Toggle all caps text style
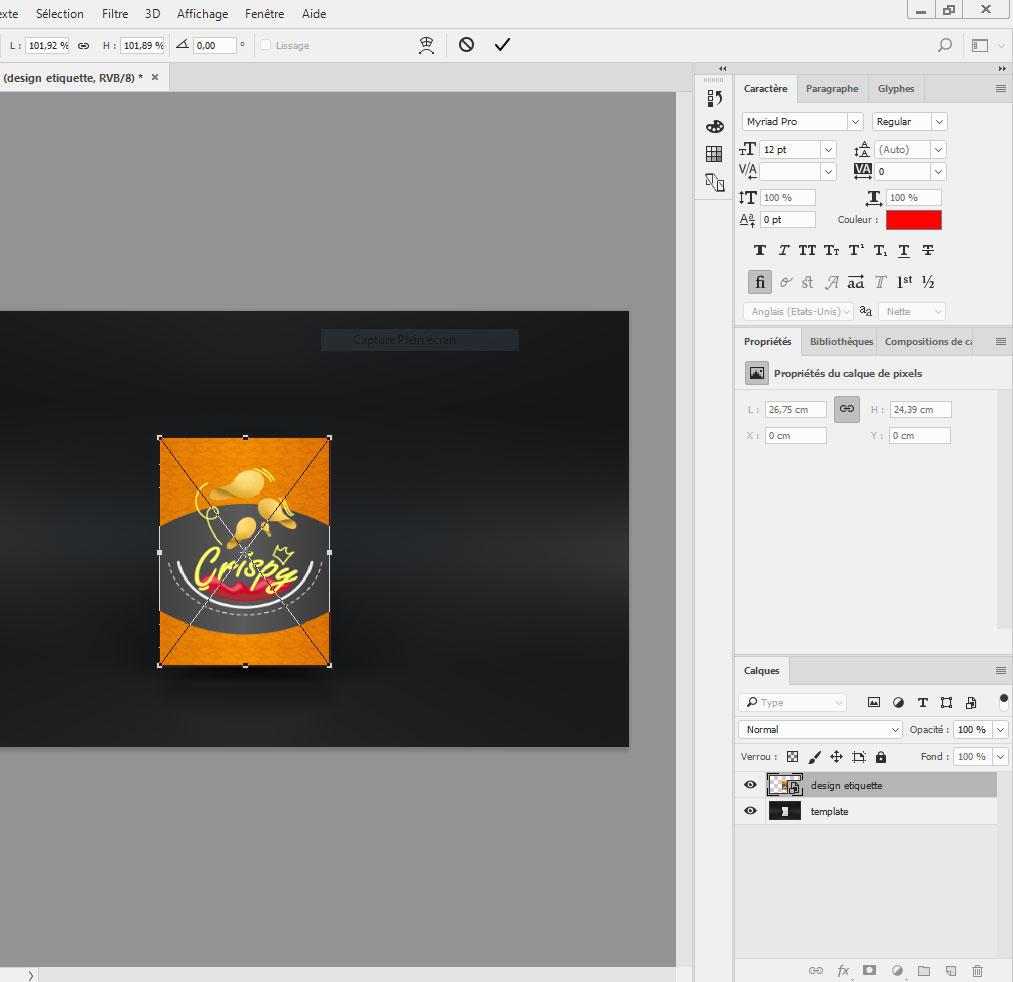The image size is (1013, 982). click(807, 251)
